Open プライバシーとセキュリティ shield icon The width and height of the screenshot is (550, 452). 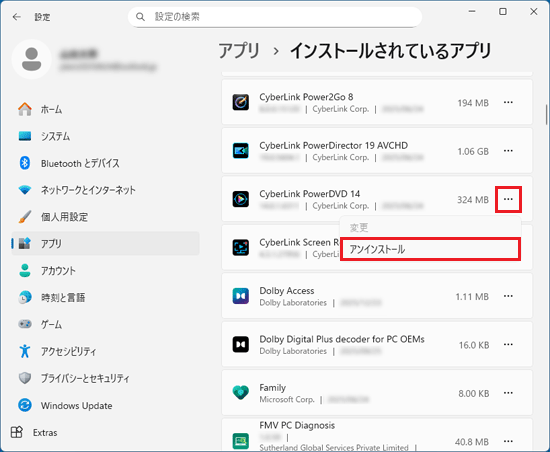[25, 378]
